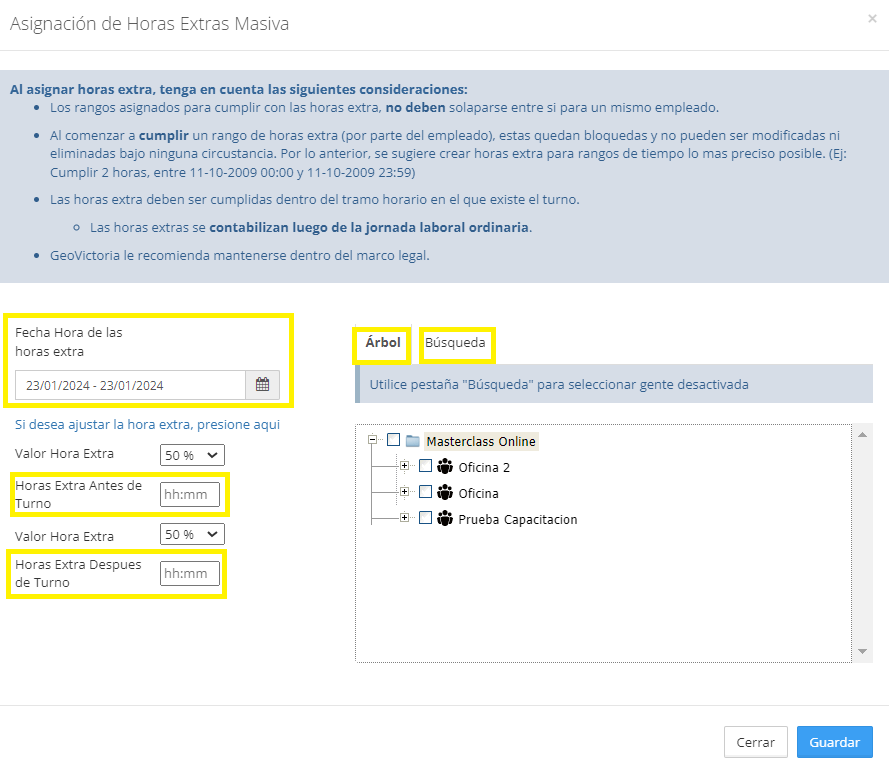Open the calendar date picker icon
Image resolution: width=890 pixels, height=778 pixels.
pyautogui.click(x=262, y=385)
